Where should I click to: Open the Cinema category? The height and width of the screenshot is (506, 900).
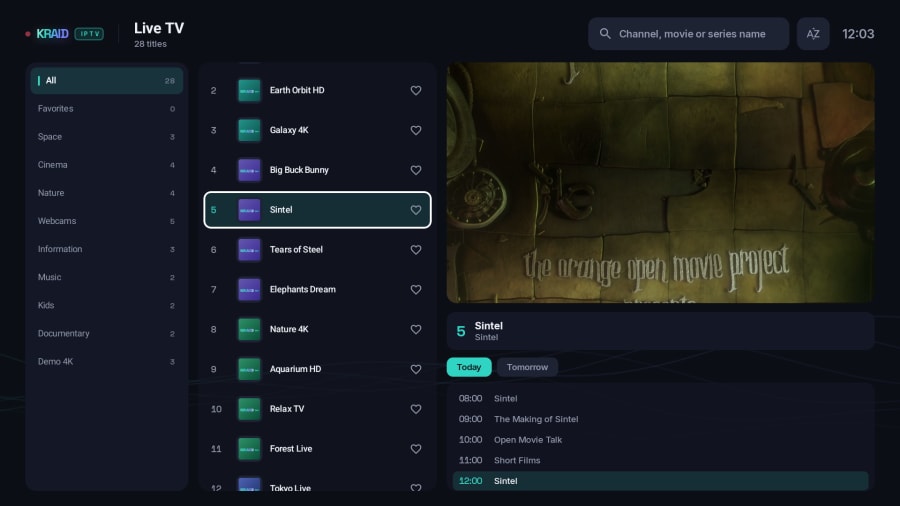click(x=107, y=165)
